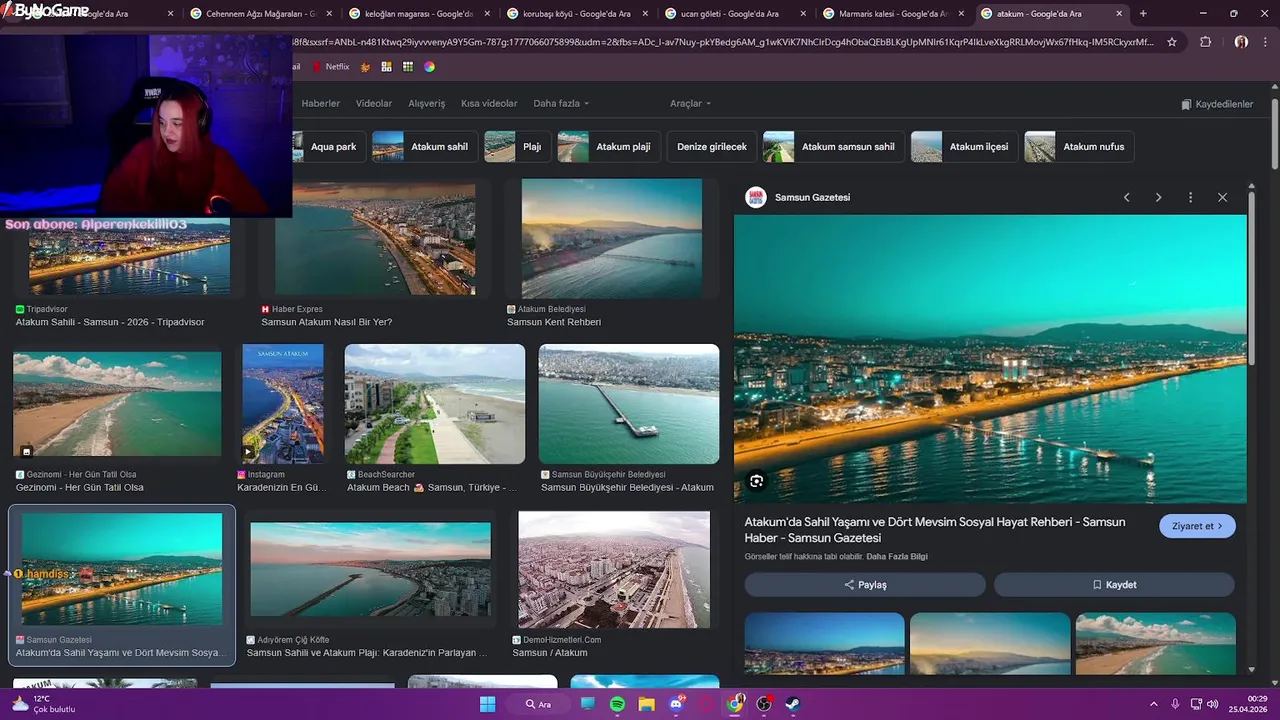This screenshot has height=720, width=1280.
Task: Filter by the 'Atakum nufus' chip
Action: 1079,147
